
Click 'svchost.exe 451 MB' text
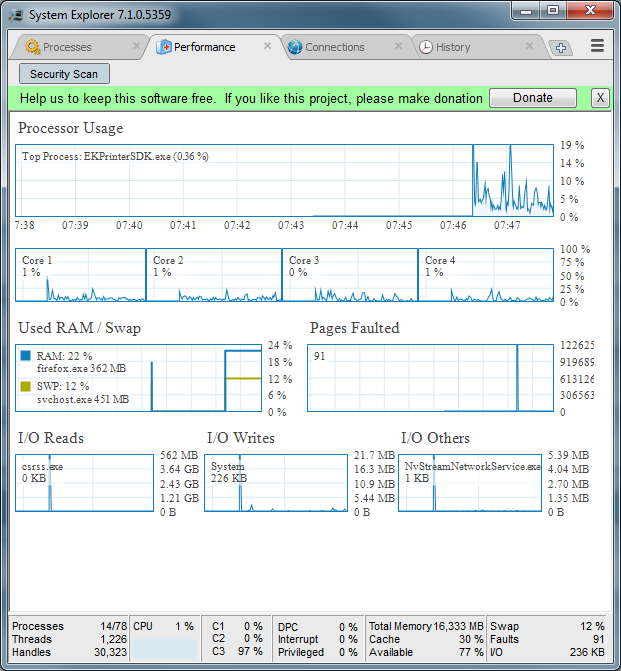pos(83,400)
